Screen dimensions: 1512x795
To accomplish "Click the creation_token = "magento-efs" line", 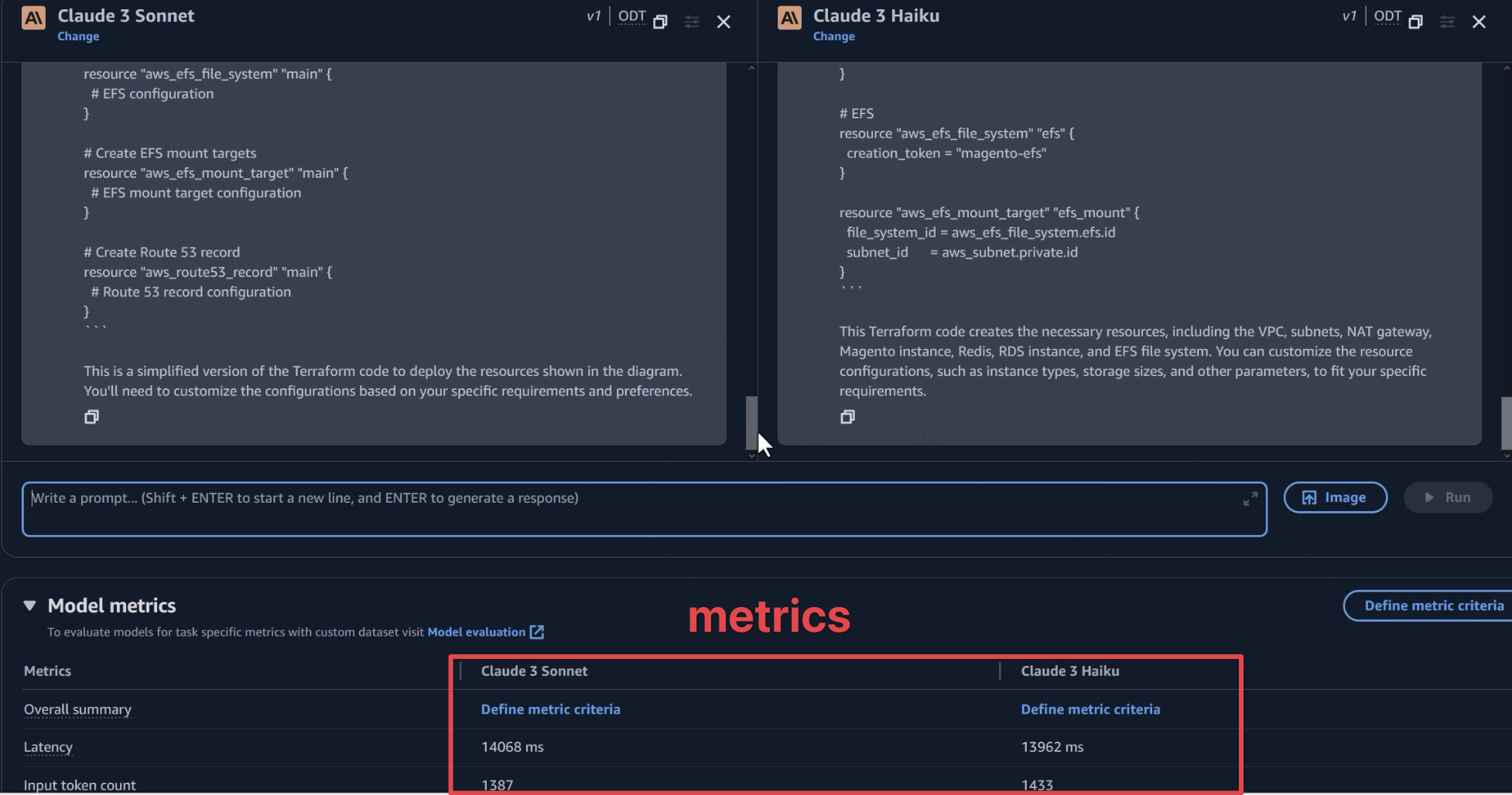I will coord(946,153).
